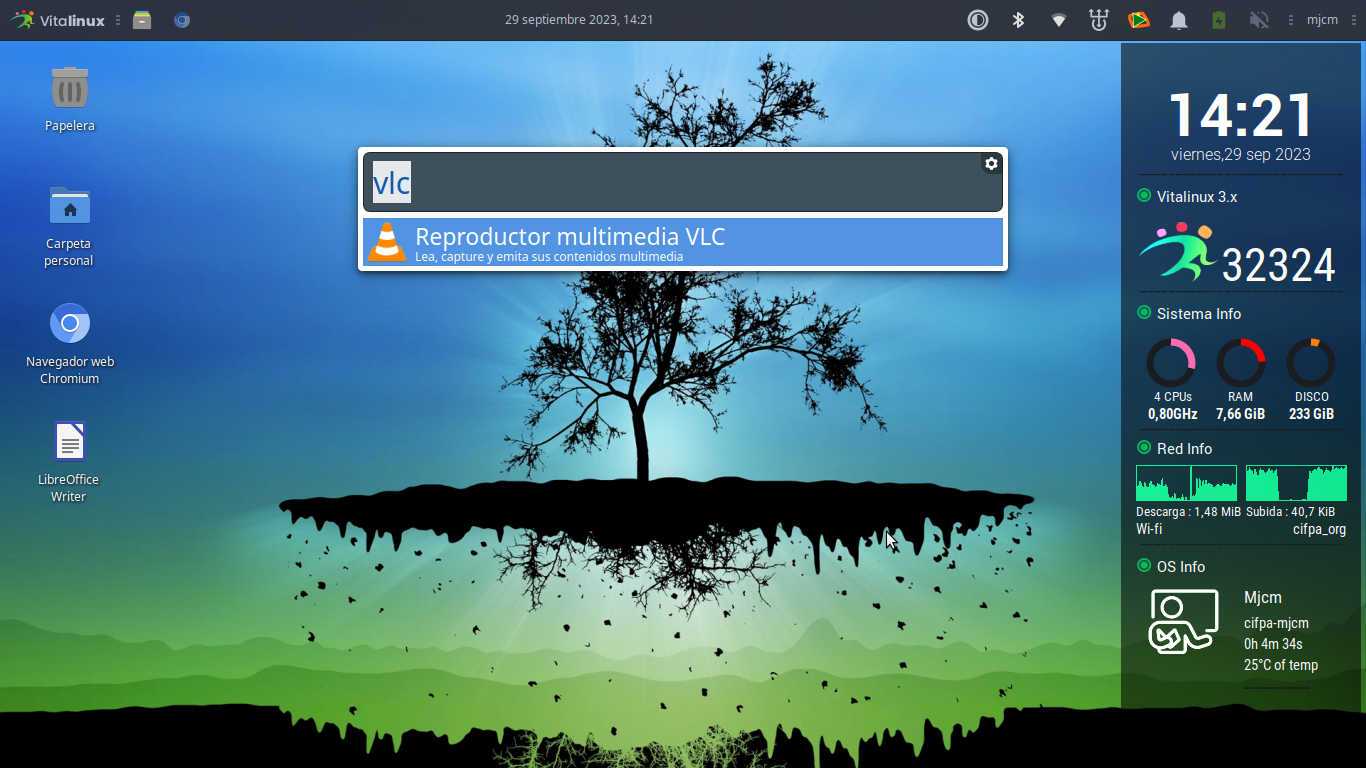The image size is (1366, 768).
Task: Click the OS Info section indicator
Action: coord(1144,565)
